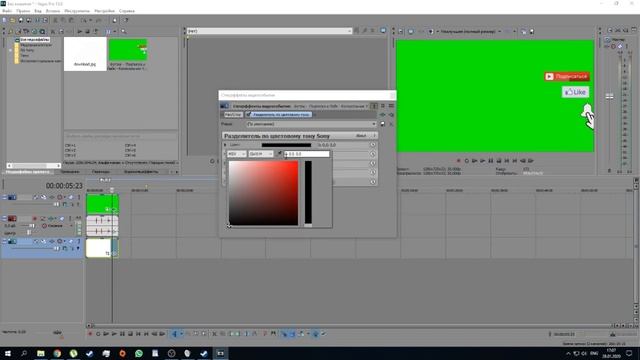The height and width of the screenshot is (360, 640).
Task: Click the audio event waveform on track 2
Action: 102,226
